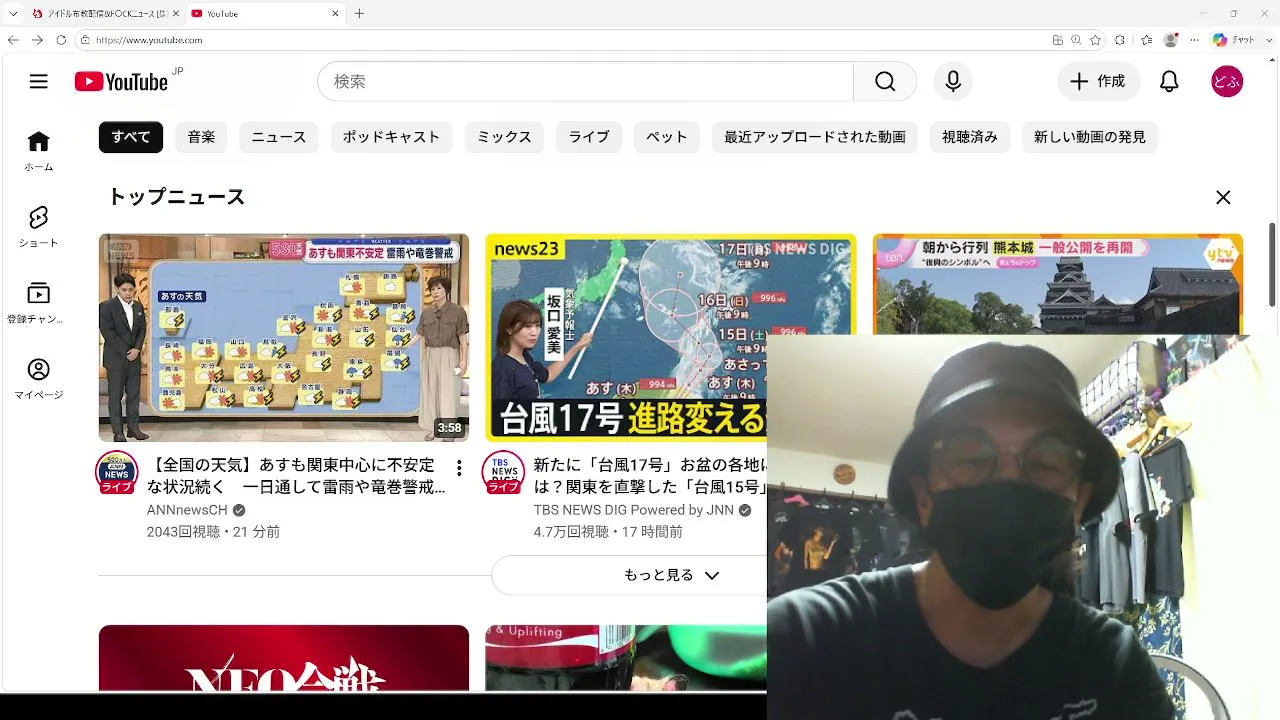
Task: Start voice search with the microphone
Action: coord(953,82)
